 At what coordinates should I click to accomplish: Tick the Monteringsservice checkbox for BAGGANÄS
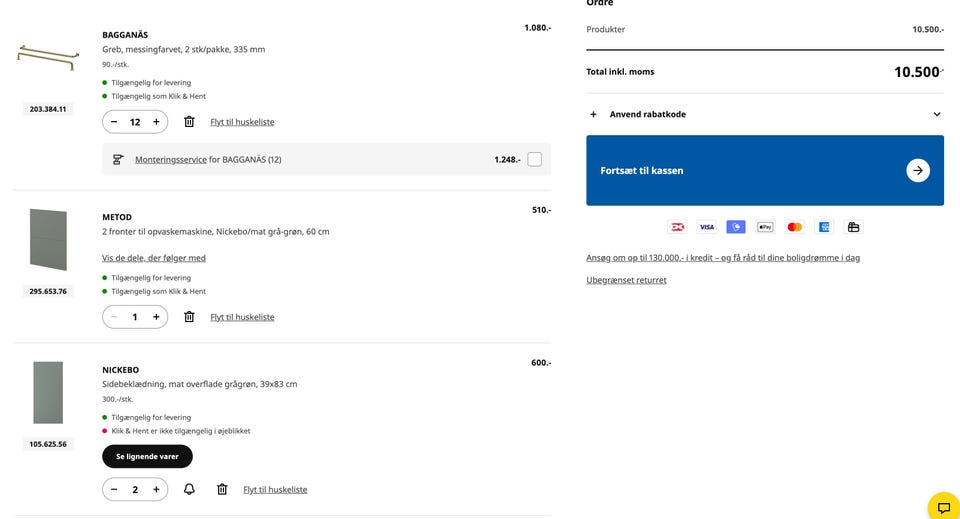point(535,159)
